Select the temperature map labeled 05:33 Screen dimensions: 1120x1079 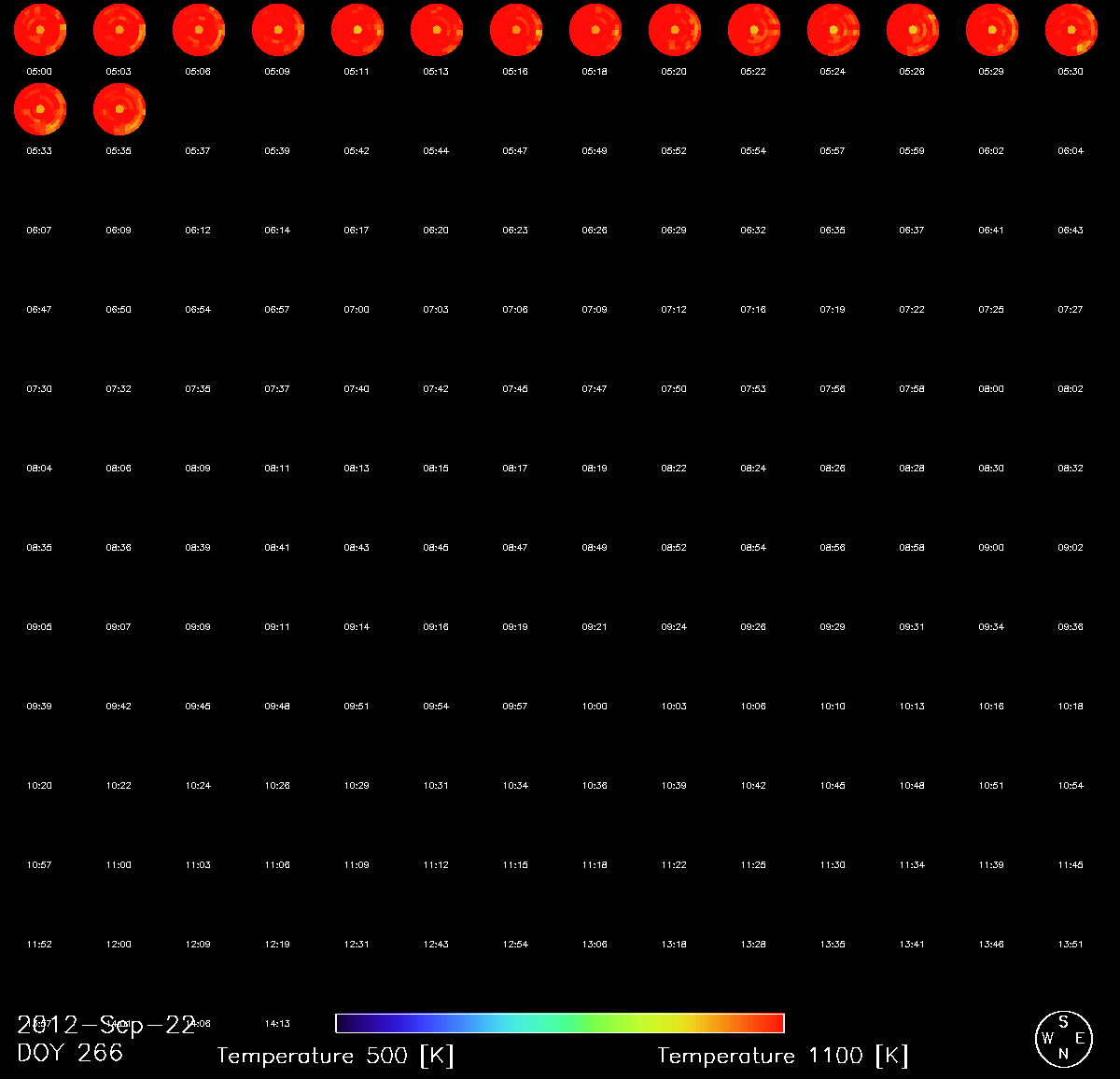coord(40,109)
